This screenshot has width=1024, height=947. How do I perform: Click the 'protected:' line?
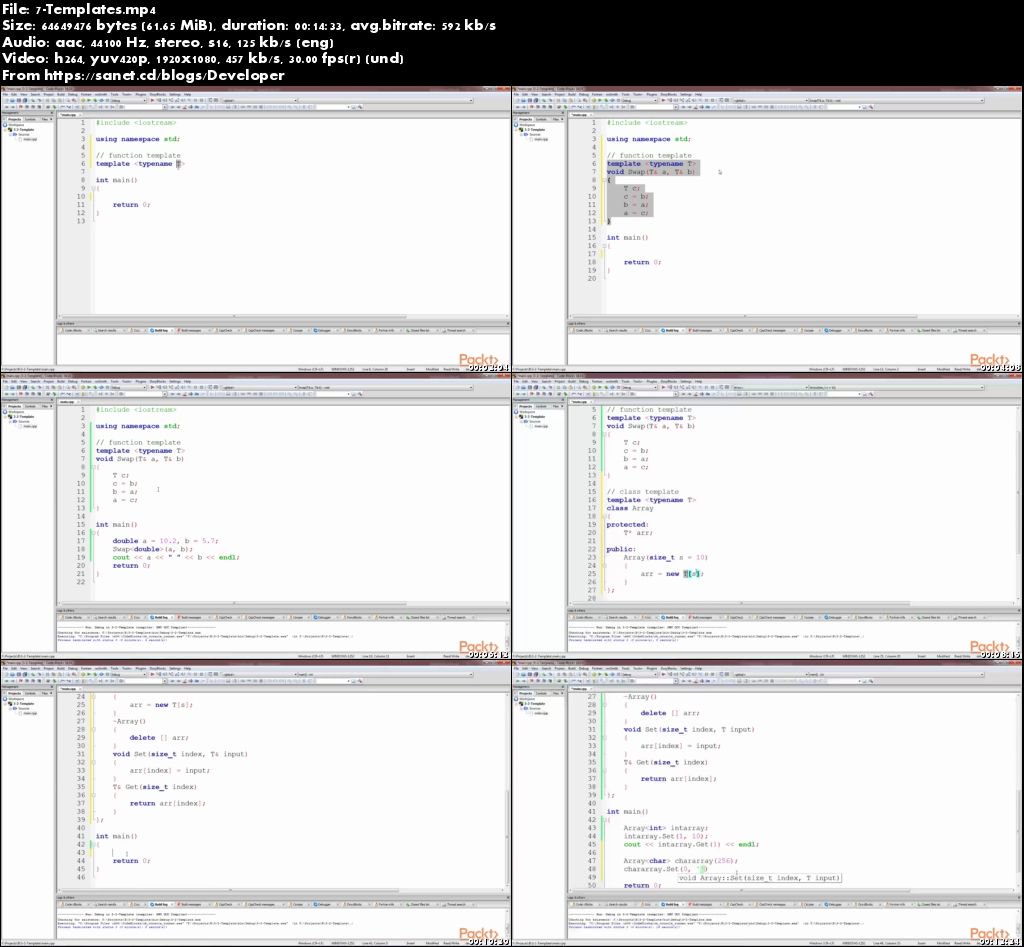pyautogui.click(x=627, y=524)
